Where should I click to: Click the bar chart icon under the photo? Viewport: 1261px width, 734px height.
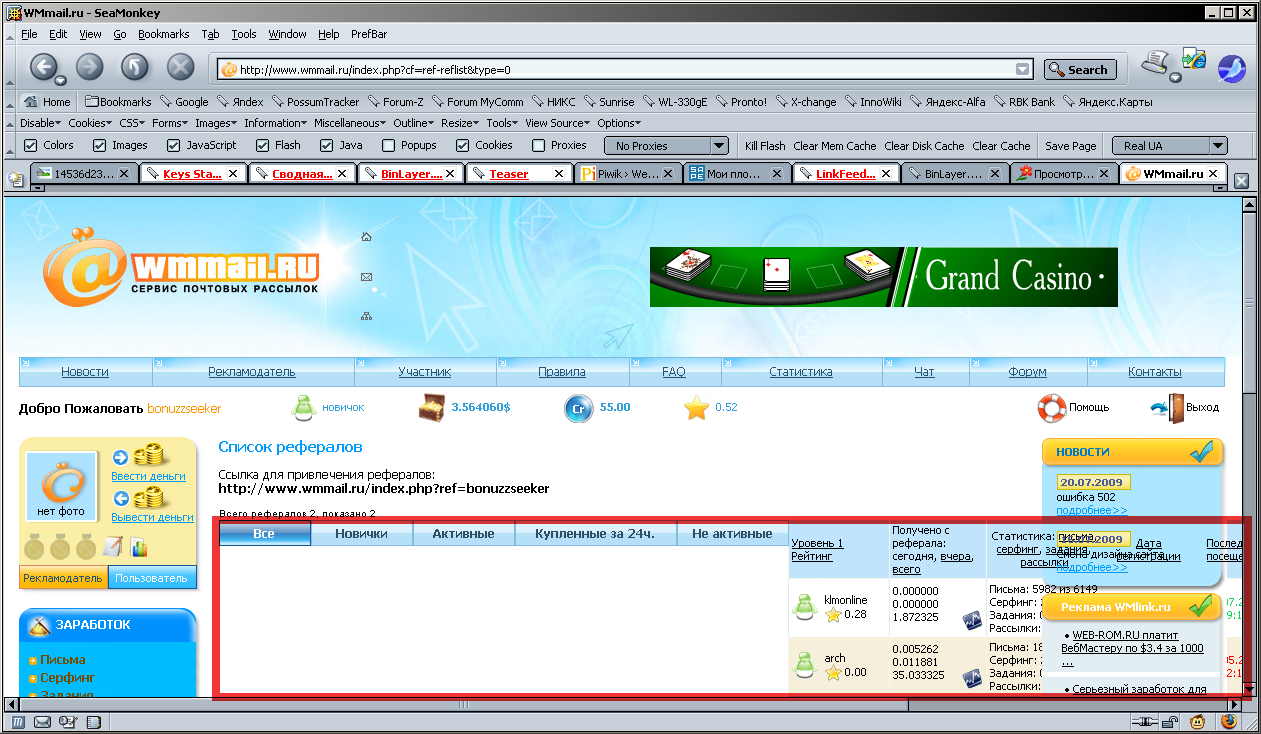pos(138,547)
